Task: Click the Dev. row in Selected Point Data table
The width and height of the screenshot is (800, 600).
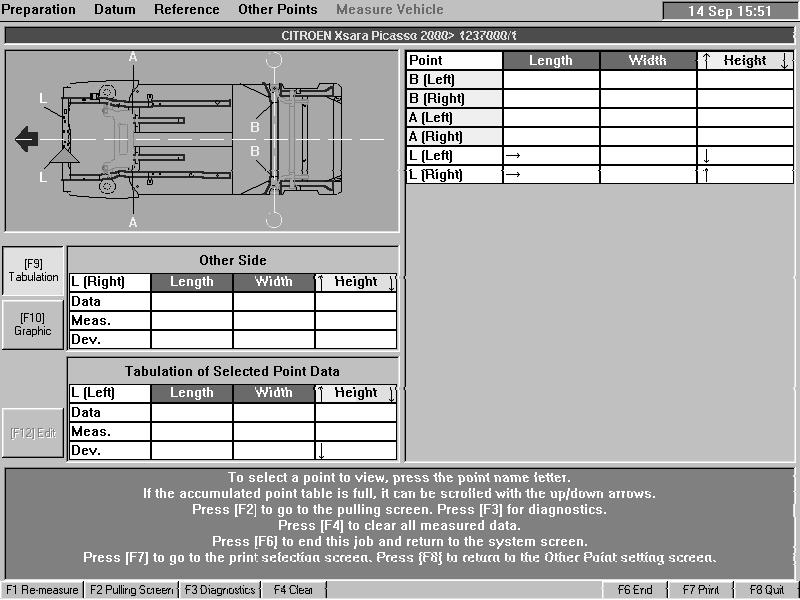Action: 233,451
